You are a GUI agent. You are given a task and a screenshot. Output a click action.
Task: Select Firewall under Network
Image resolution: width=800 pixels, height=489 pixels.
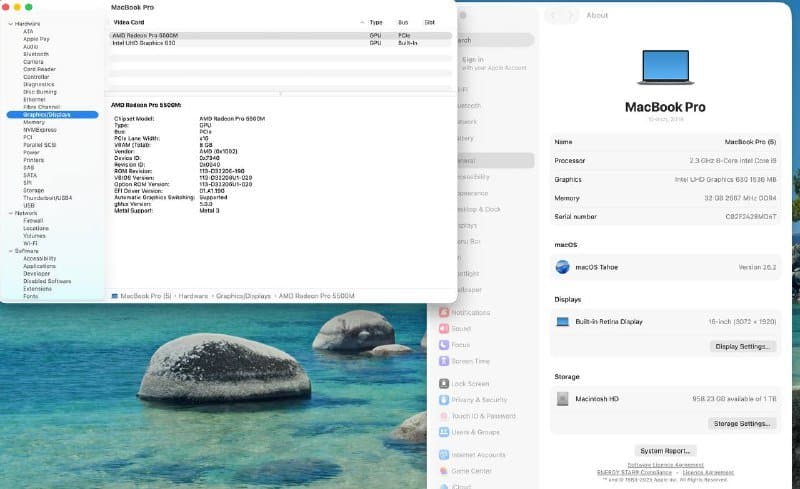point(33,221)
